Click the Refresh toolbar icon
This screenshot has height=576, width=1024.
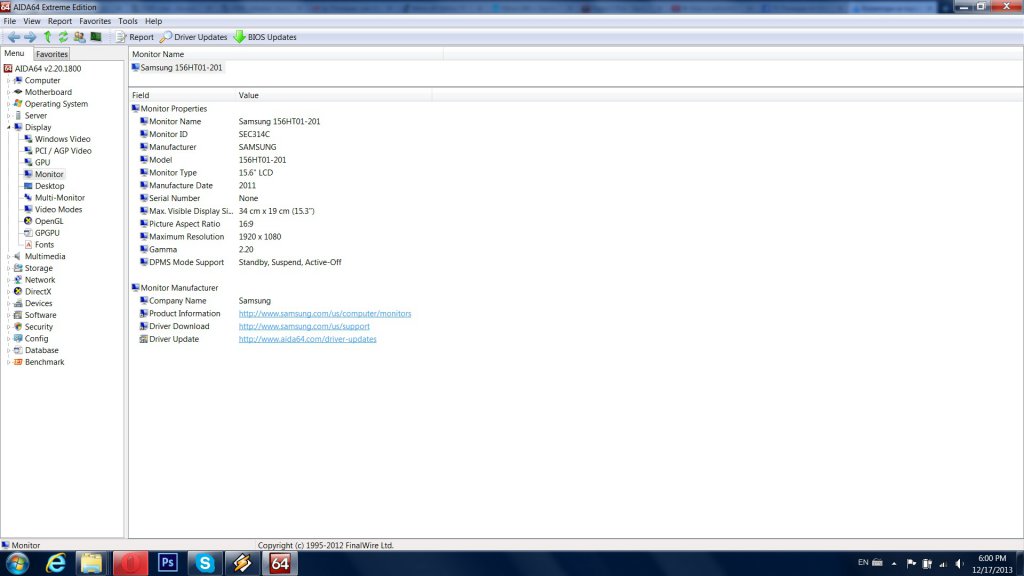pyautogui.click(x=63, y=37)
